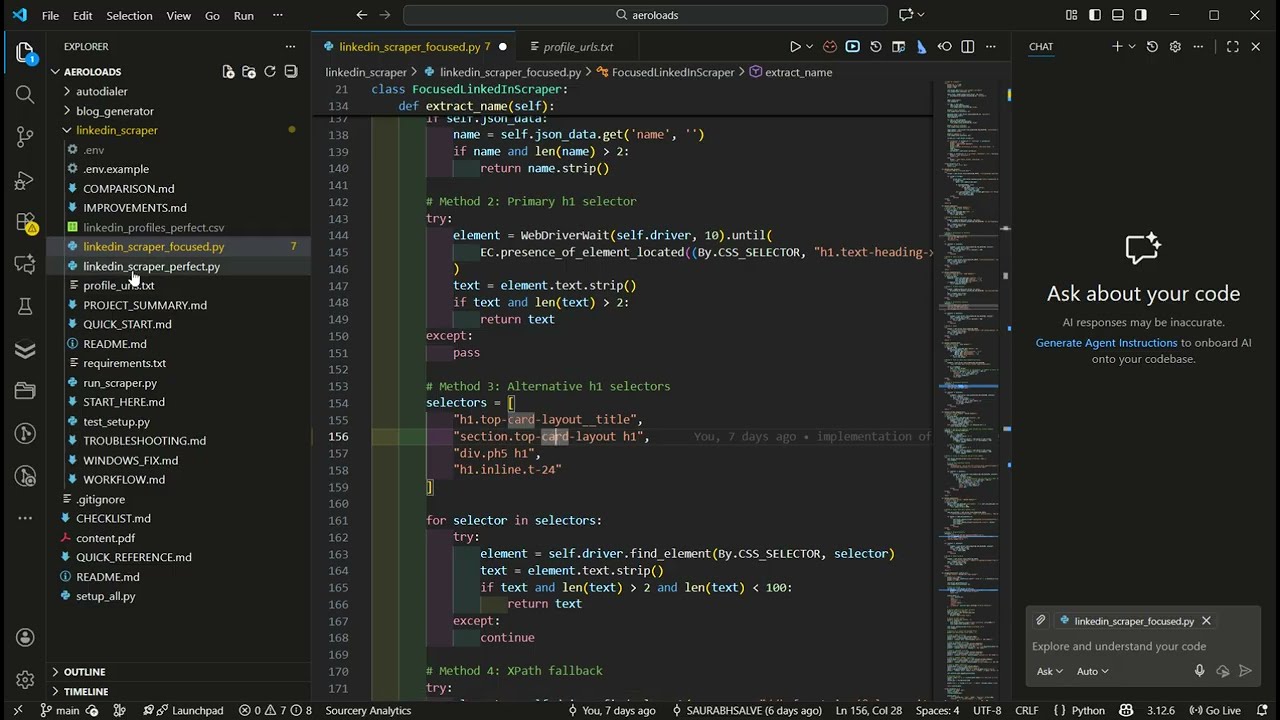1280x720 pixels.
Task: Click the errors and warnings counter
Action: pos(275,711)
